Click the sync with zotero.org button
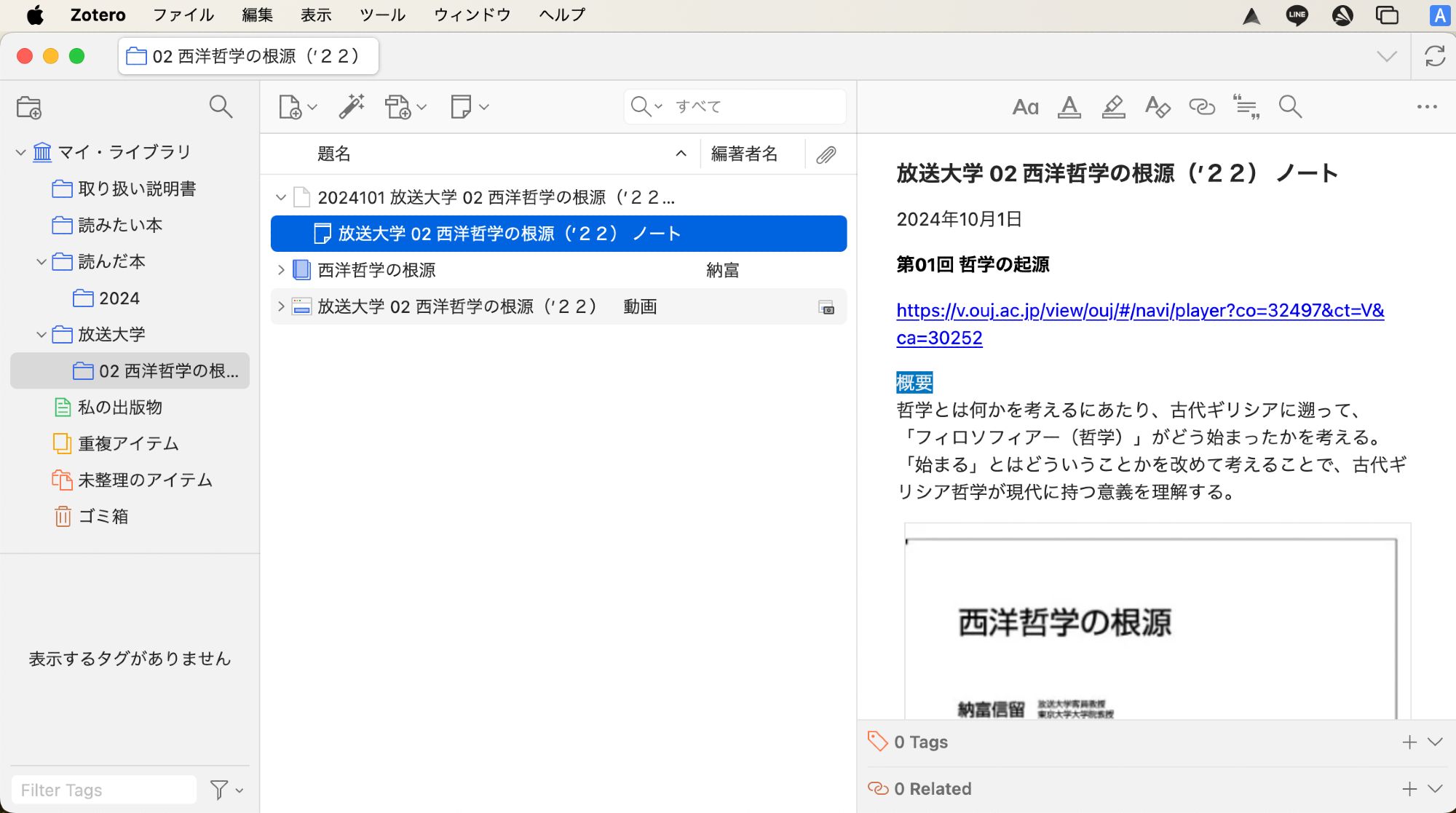The image size is (1456, 813). [1434, 56]
